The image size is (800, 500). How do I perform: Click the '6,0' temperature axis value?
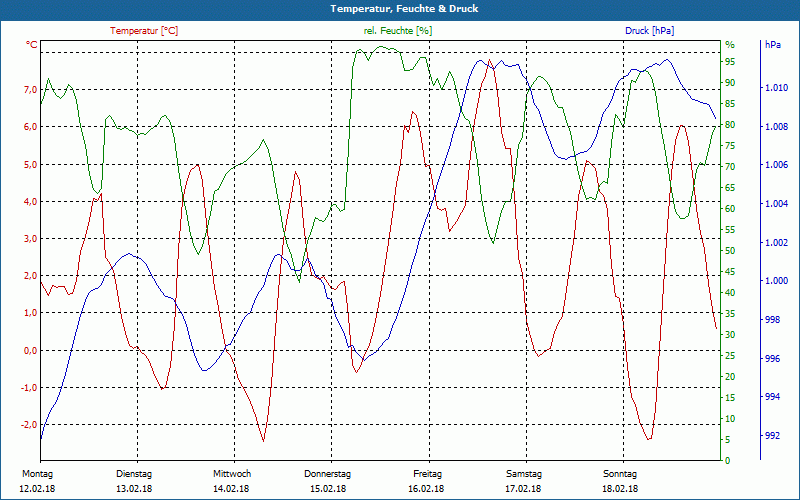click(31, 127)
